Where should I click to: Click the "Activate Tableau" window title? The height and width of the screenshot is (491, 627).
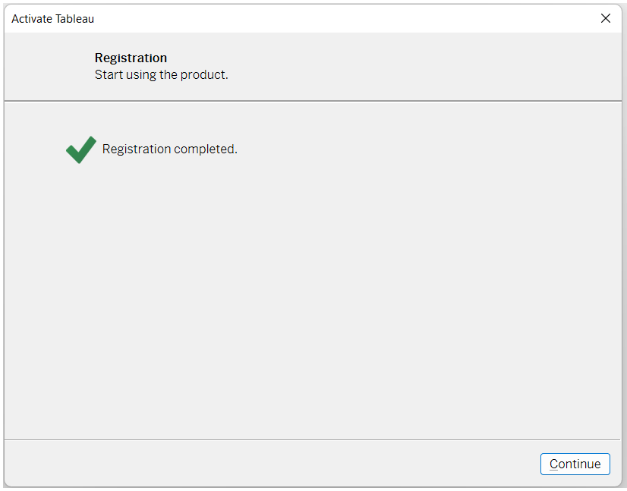click(53, 19)
